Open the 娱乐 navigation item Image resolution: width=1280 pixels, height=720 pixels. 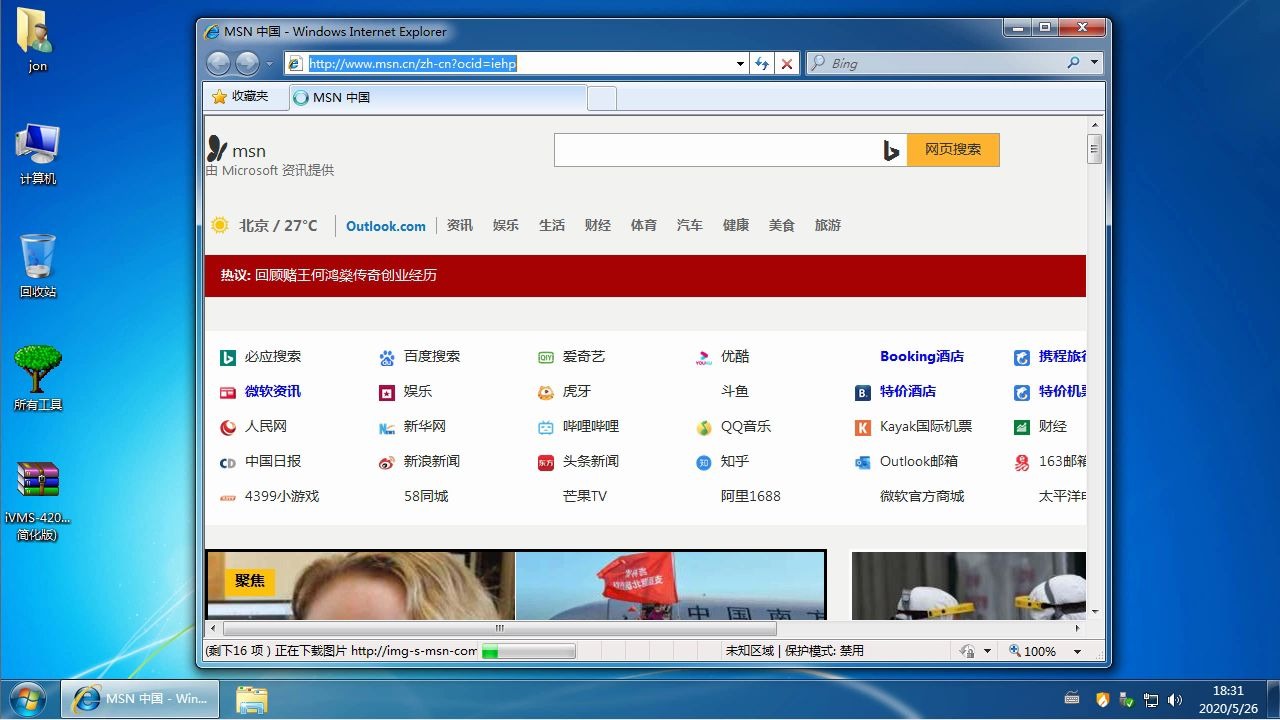(506, 226)
